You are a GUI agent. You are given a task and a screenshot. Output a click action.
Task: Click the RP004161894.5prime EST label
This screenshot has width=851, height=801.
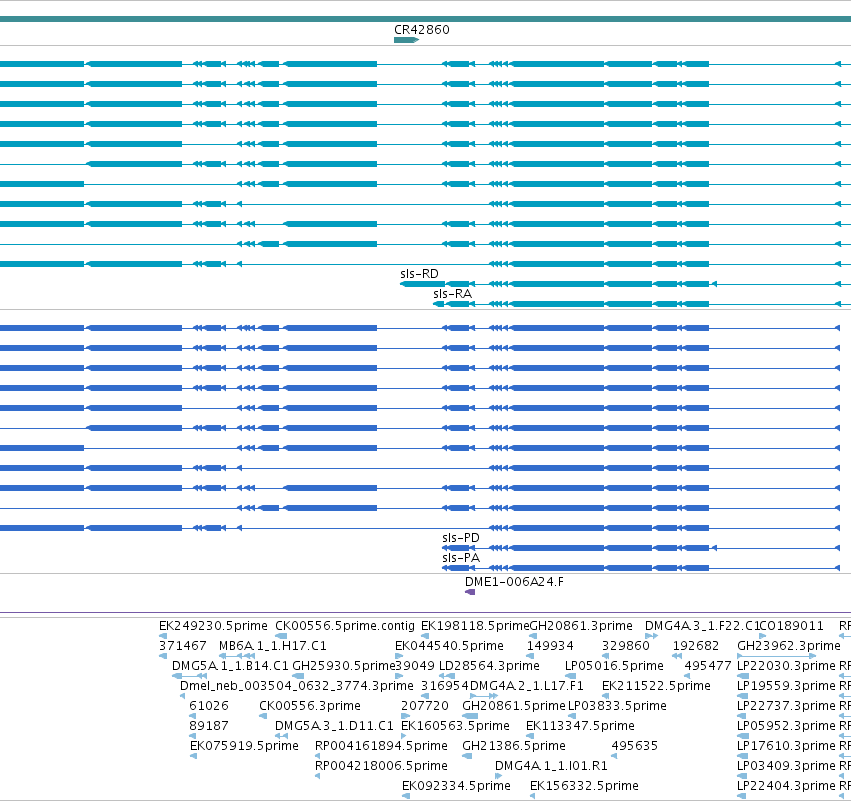point(382,746)
